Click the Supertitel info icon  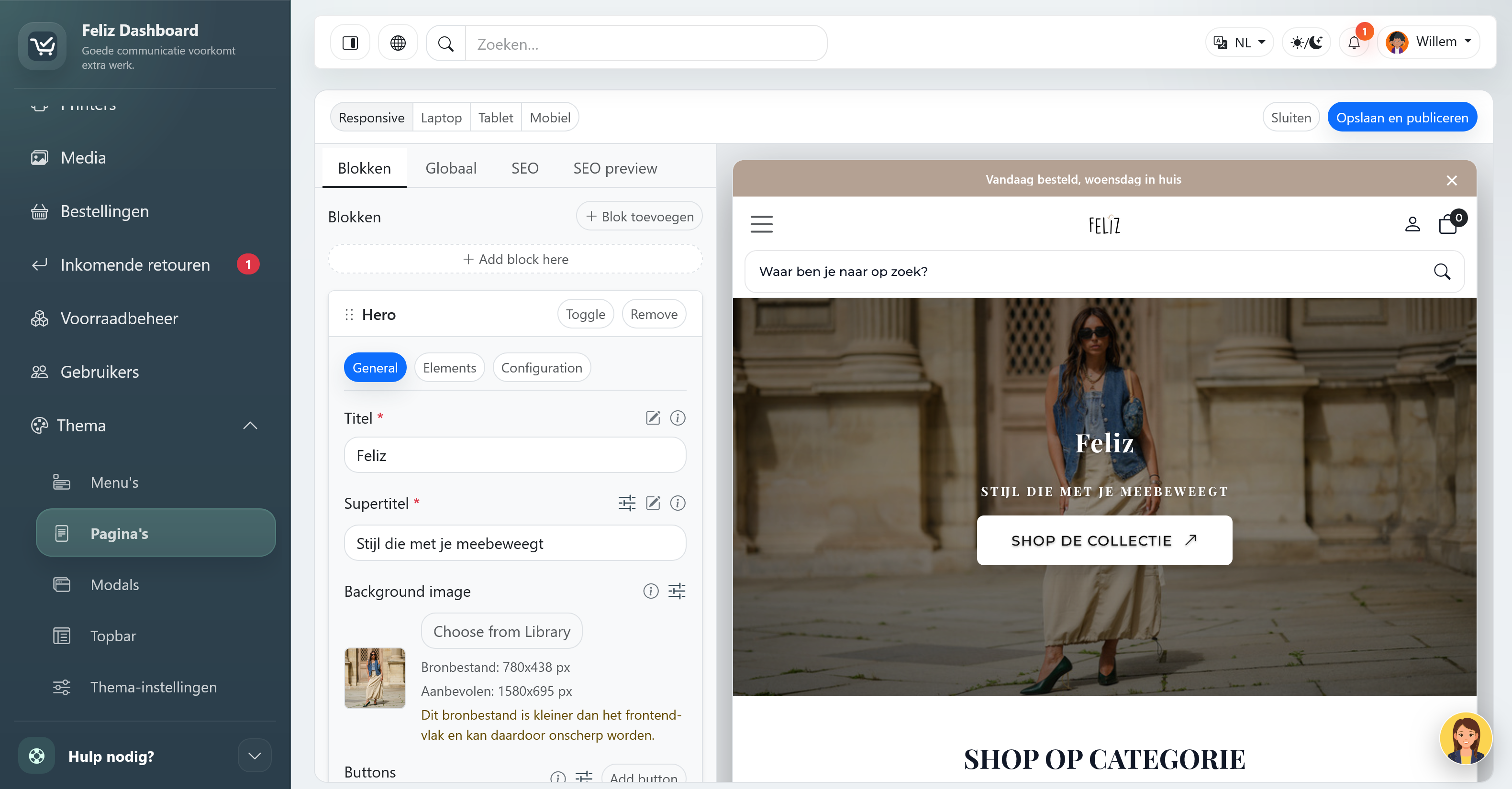[678, 503]
